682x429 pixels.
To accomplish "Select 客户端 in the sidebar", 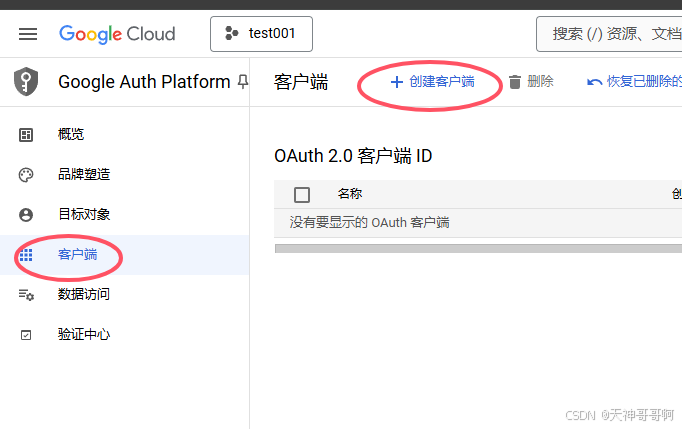I will tap(124, 255).
